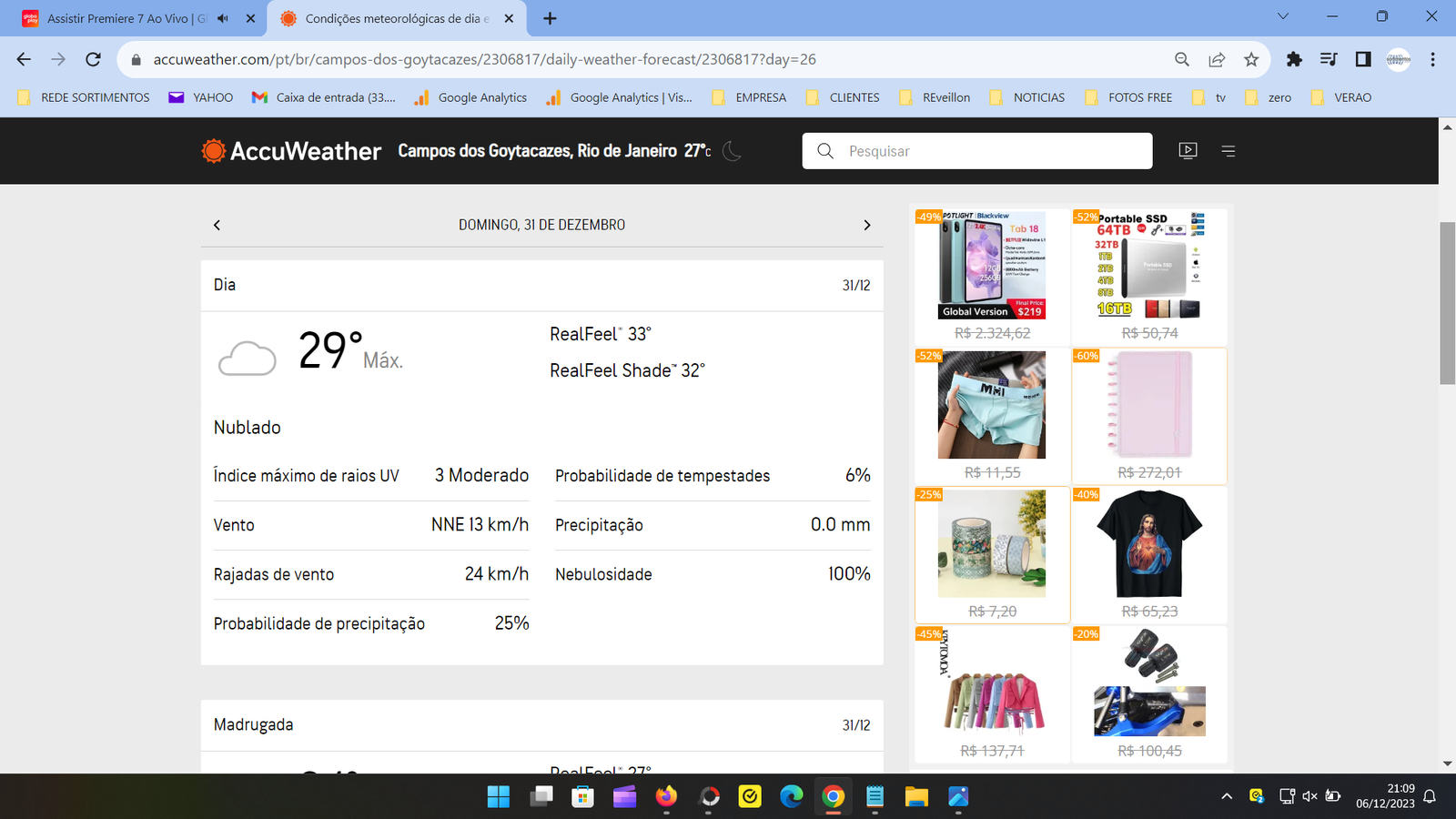The width and height of the screenshot is (1456, 819).
Task: Open the Chrome extensions puzzle icon
Action: tap(1294, 59)
